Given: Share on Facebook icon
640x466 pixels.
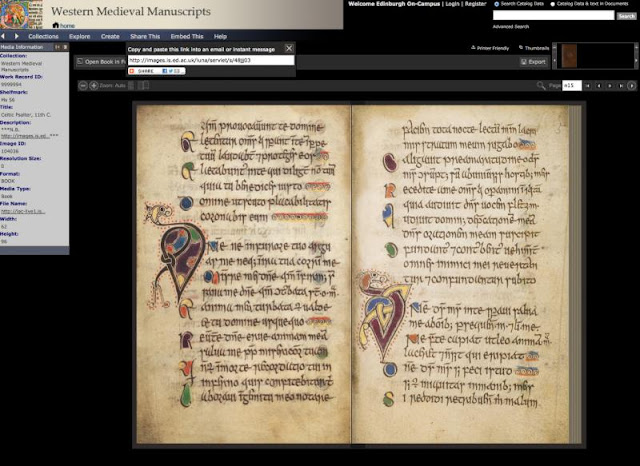Looking at the screenshot, I should [165, 71].
